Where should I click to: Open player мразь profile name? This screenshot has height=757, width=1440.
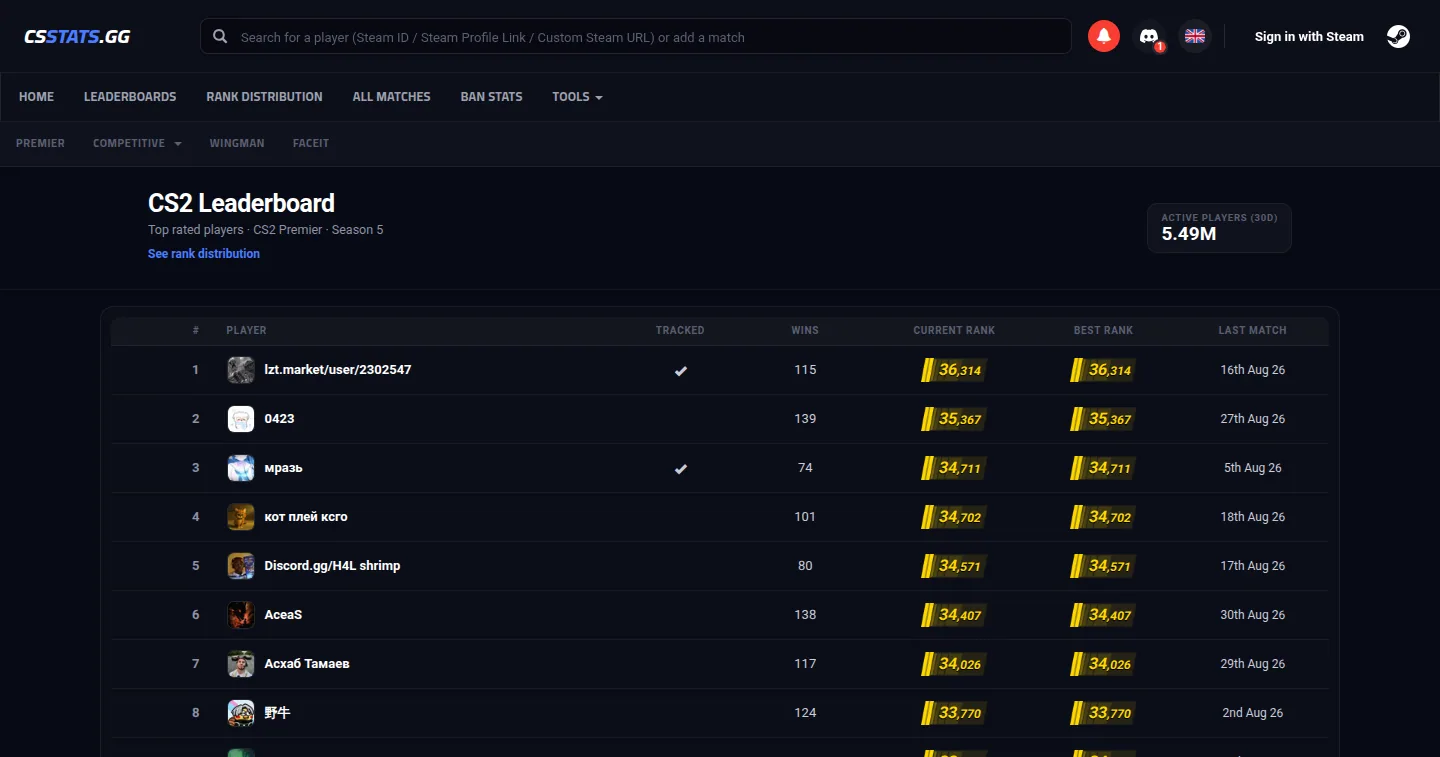point(283,468)
